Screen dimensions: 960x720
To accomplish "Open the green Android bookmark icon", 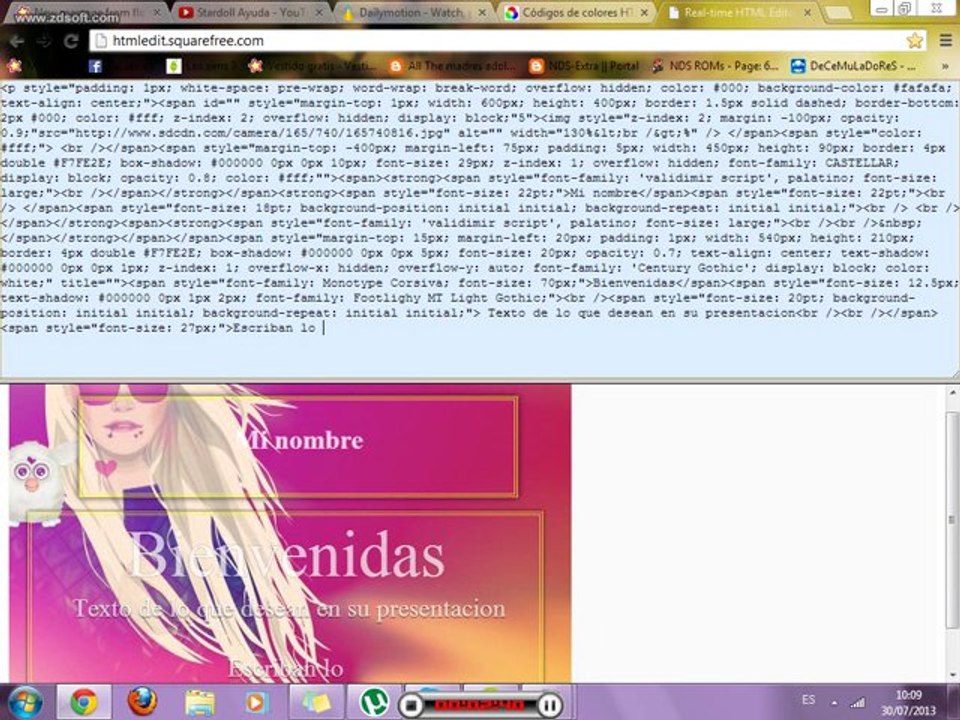I will click(x=173, y=66).
